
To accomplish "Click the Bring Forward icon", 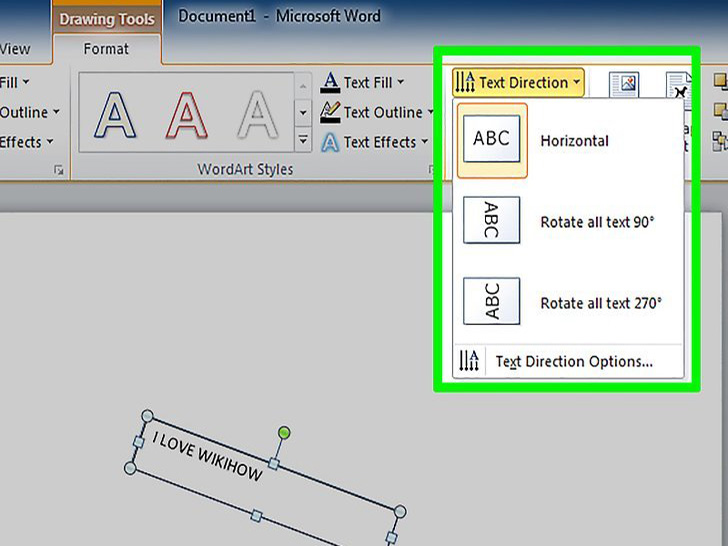I will (721, 81).
